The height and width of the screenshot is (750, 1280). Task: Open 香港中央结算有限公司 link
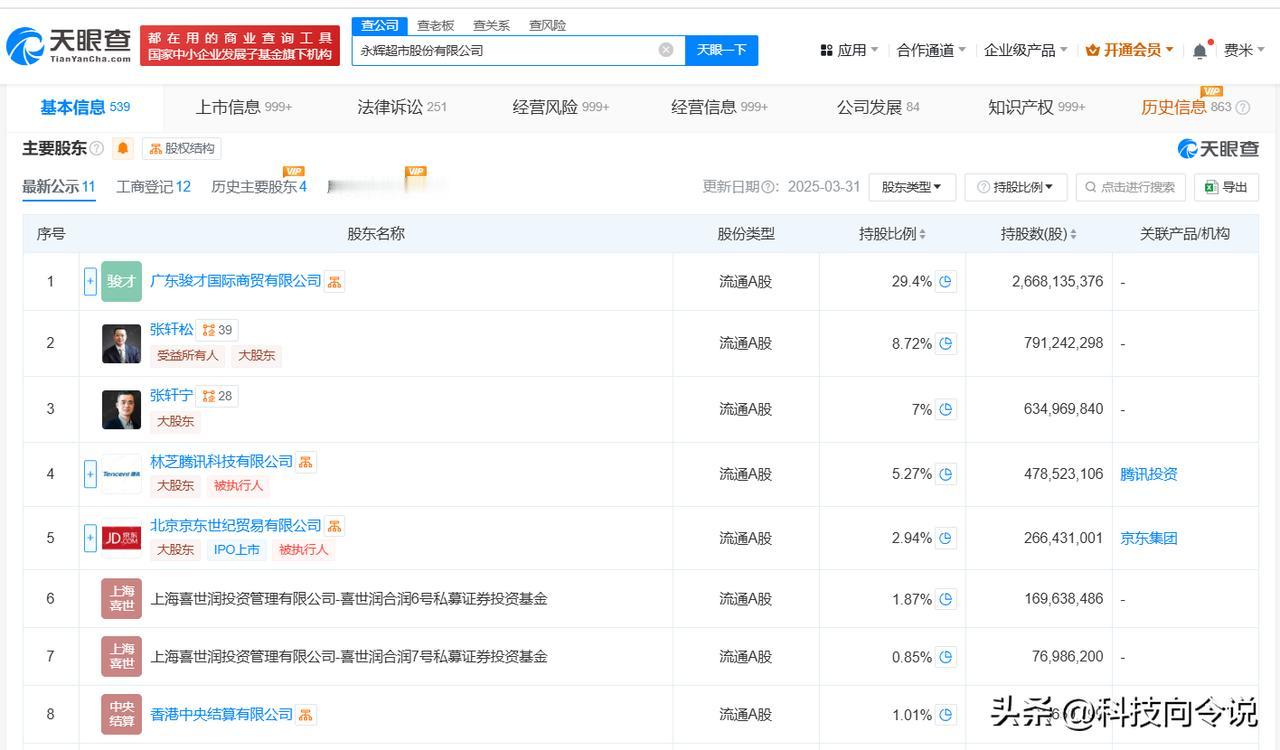pos(222,714)
